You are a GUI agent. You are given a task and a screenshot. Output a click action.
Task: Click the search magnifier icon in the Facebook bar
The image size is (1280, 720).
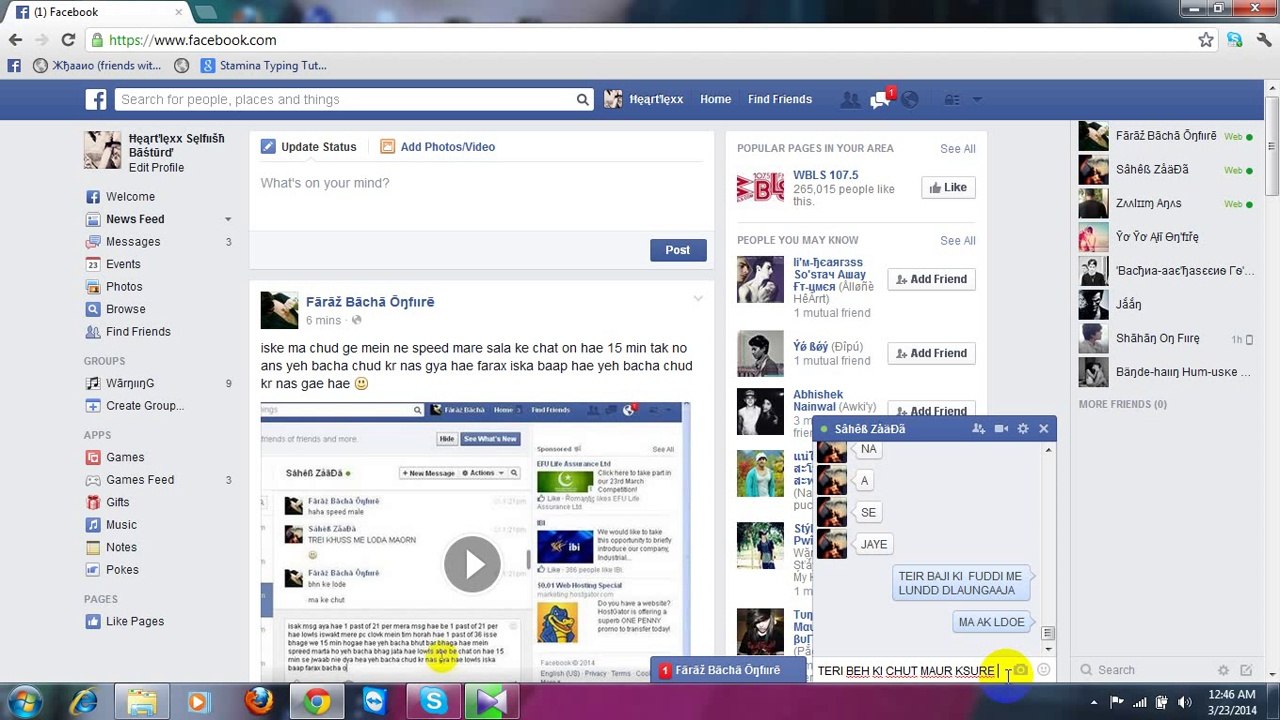tap(583, 99)
